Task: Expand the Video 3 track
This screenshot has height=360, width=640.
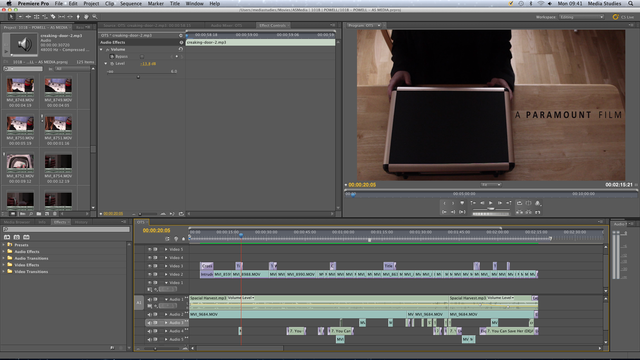Action: point(166,266)
